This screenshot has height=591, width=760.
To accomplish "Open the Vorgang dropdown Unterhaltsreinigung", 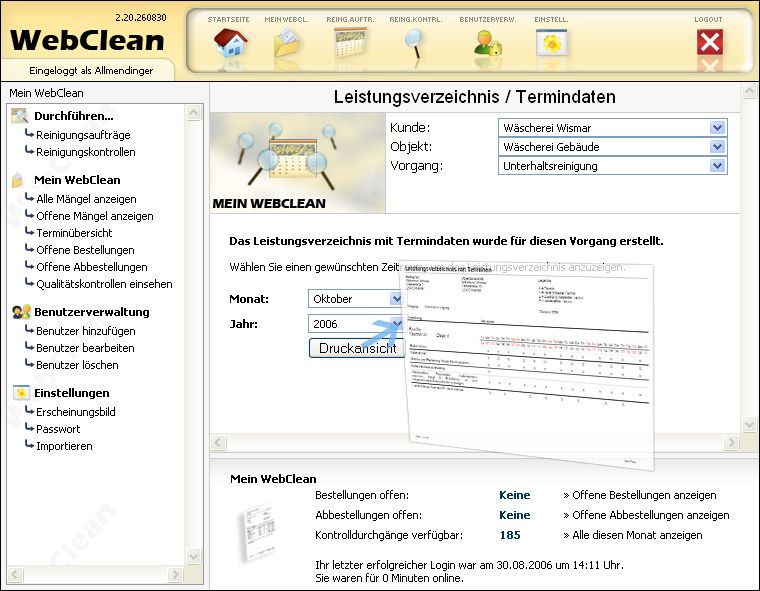I will 613,166.
